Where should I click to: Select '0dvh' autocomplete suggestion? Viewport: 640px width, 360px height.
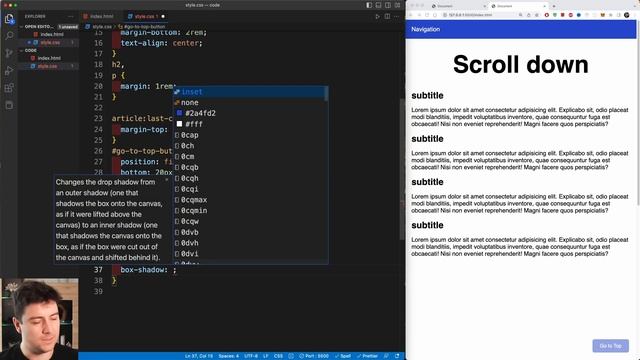point(250,243)
